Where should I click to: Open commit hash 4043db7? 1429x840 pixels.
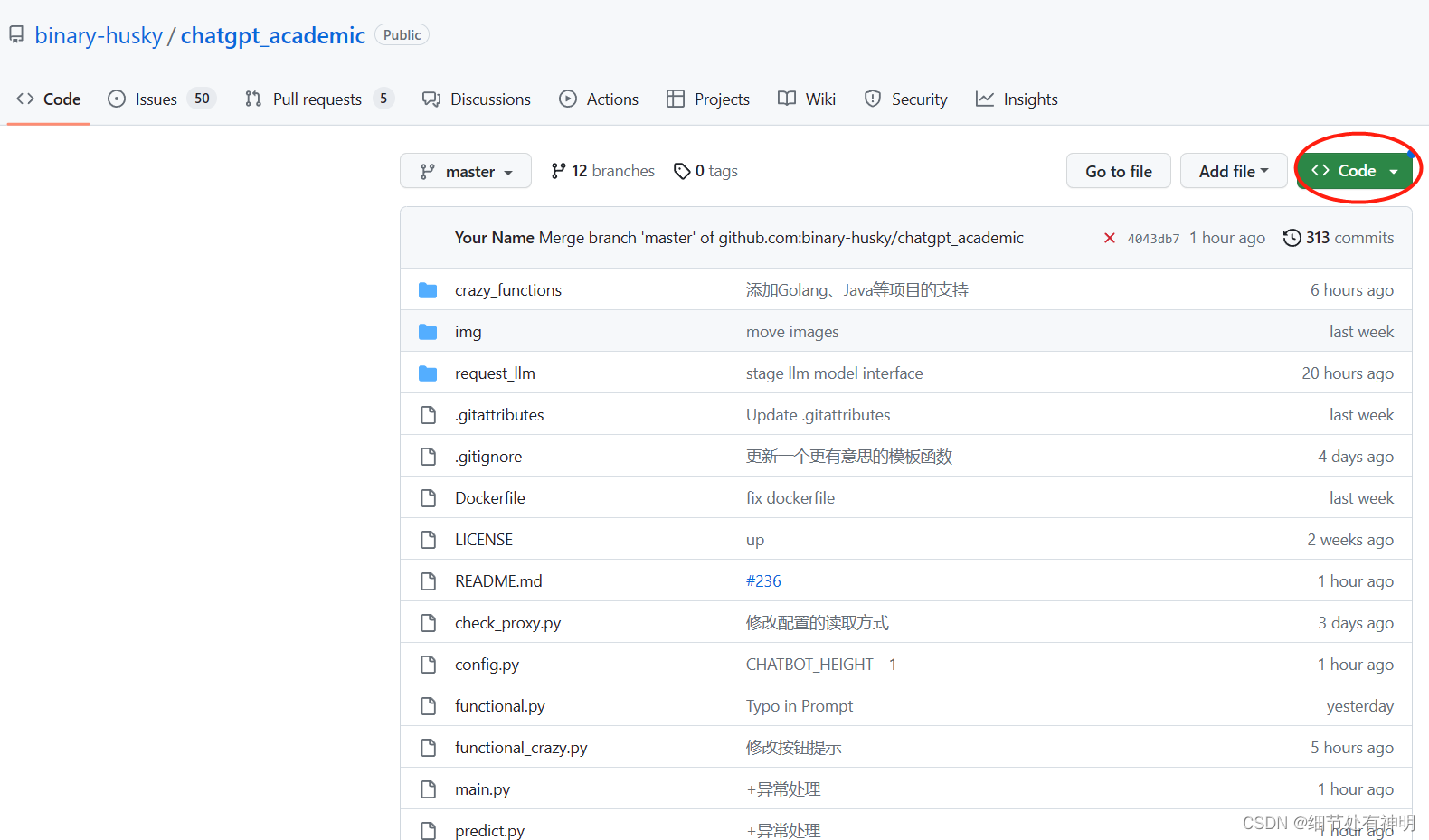1153,239
